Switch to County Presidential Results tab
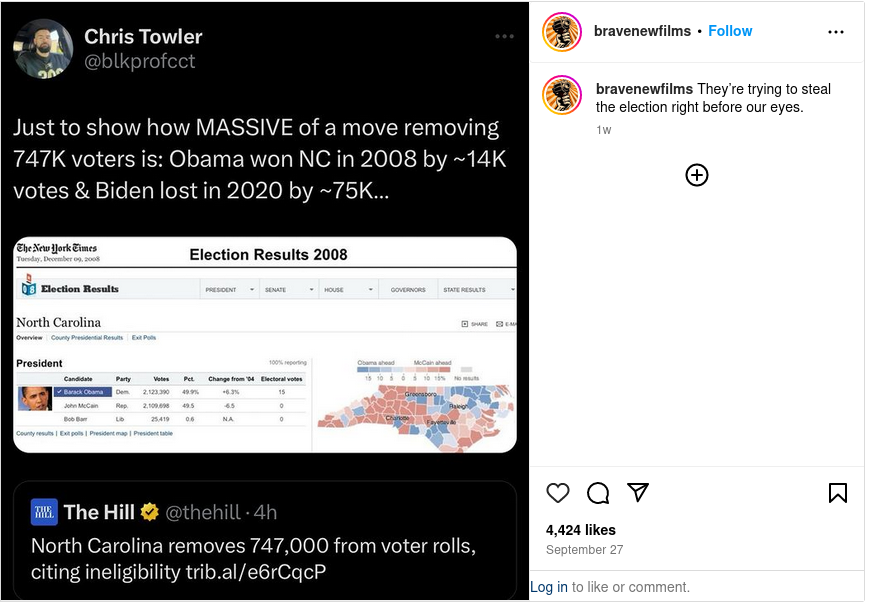Screen dimensions: 872x614 click(87, 338)
